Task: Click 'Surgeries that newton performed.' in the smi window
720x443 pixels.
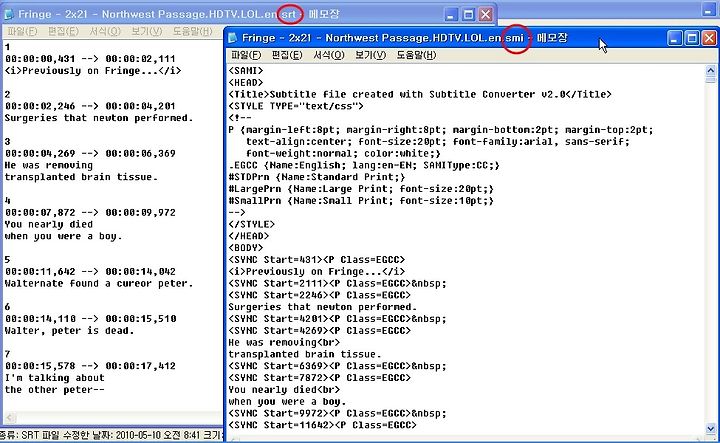Action: pos(322,307)
